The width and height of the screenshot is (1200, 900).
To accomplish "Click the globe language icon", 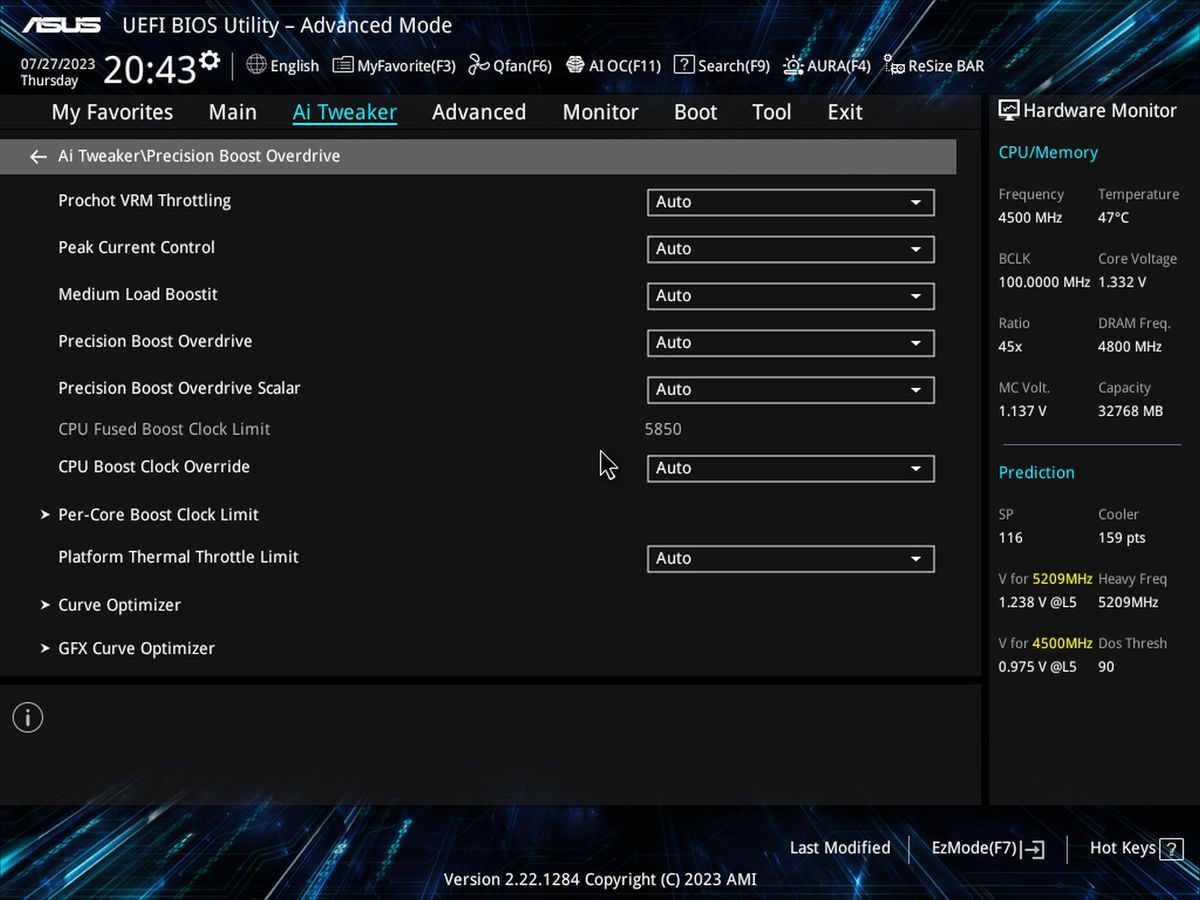I will tap(256, 65).
